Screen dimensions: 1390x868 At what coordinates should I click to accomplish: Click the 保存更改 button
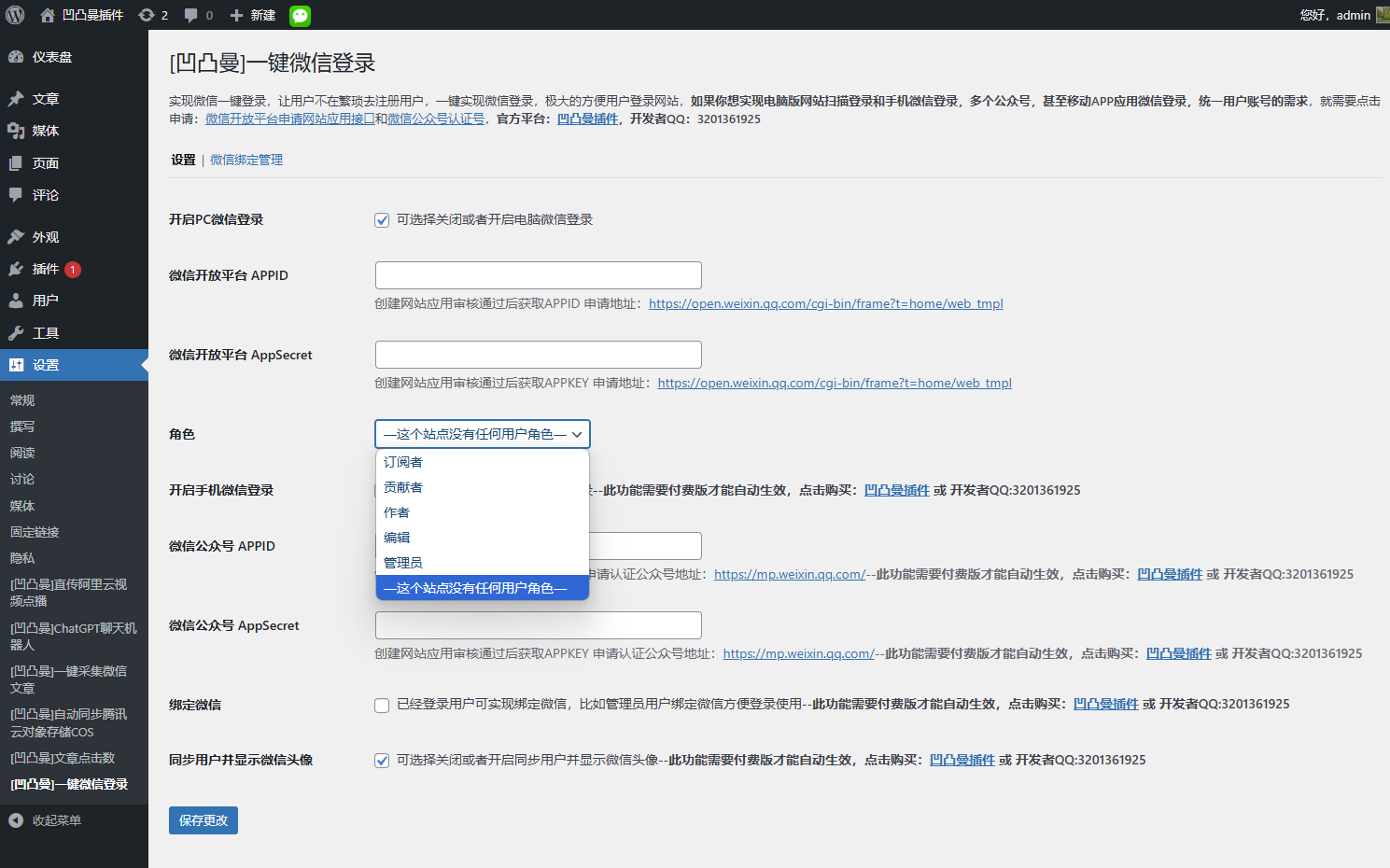[x=203, y=819]
